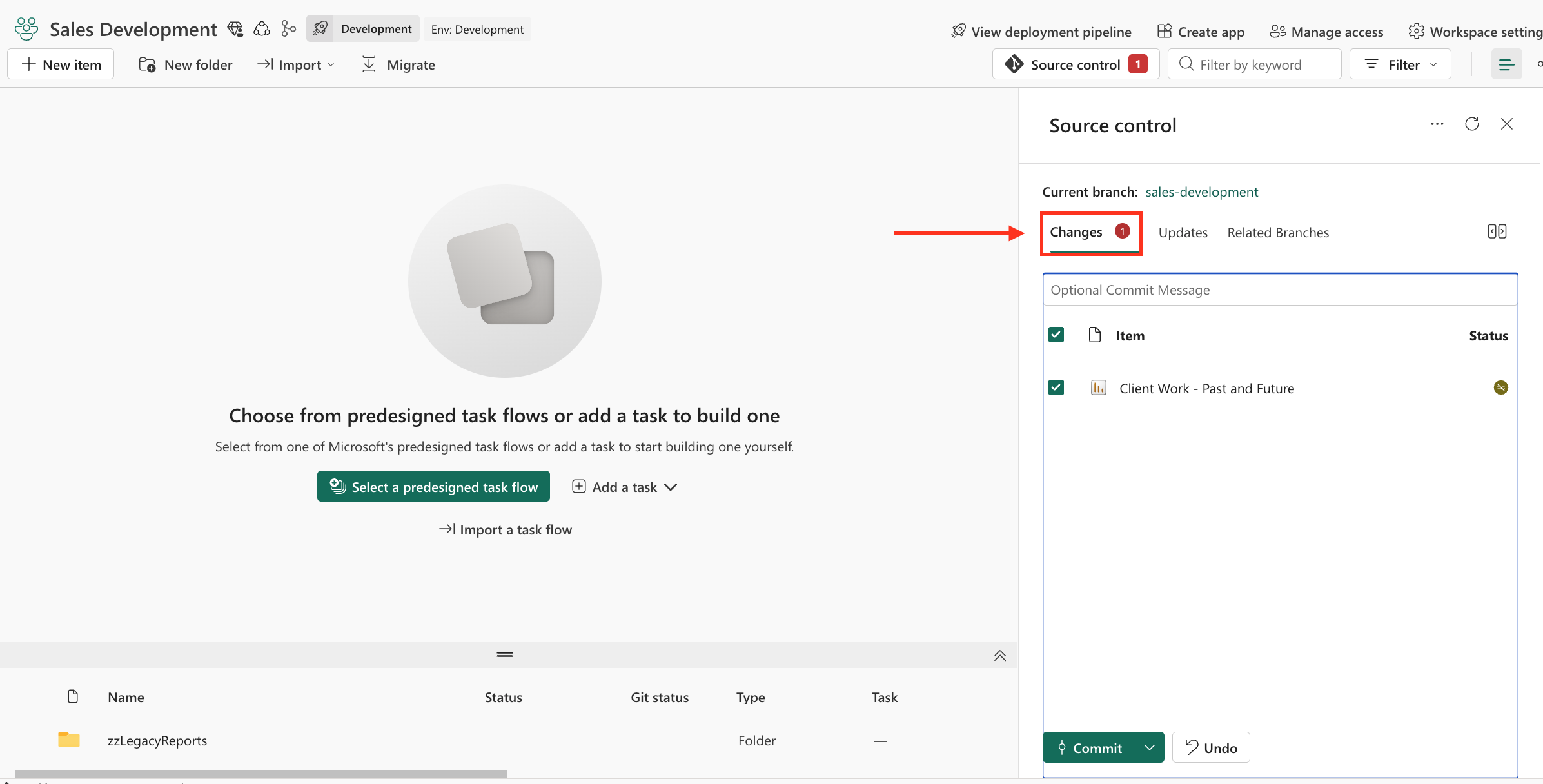Expand the Add a task dropdown
The image size is (1543, 784).
624,487
